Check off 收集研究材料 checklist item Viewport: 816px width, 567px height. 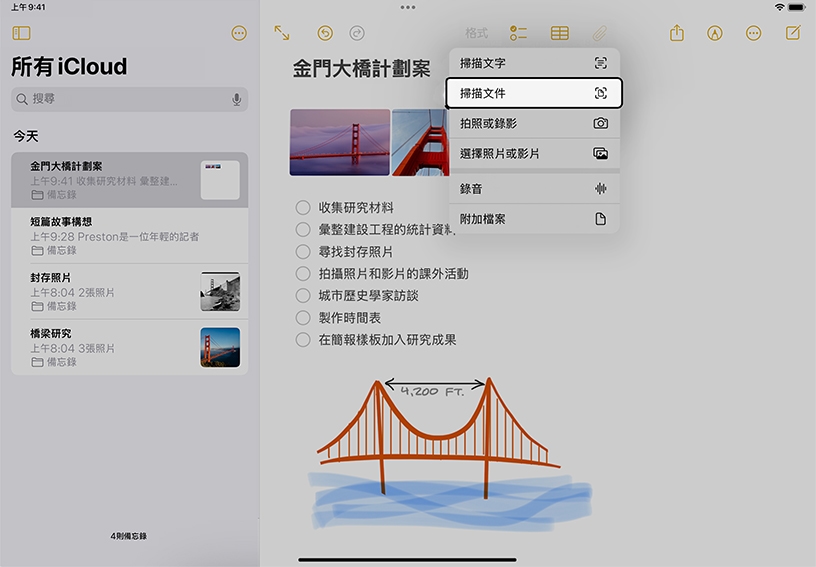pyautogui.click(x=303, y=208)
